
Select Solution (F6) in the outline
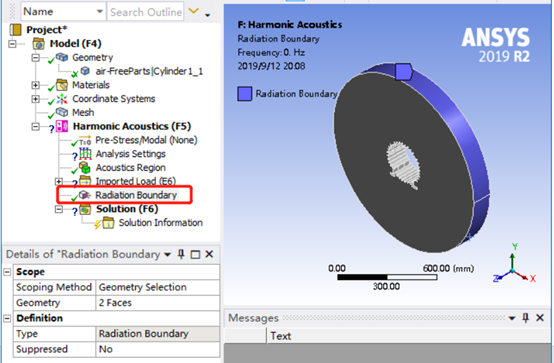[127, 209]
